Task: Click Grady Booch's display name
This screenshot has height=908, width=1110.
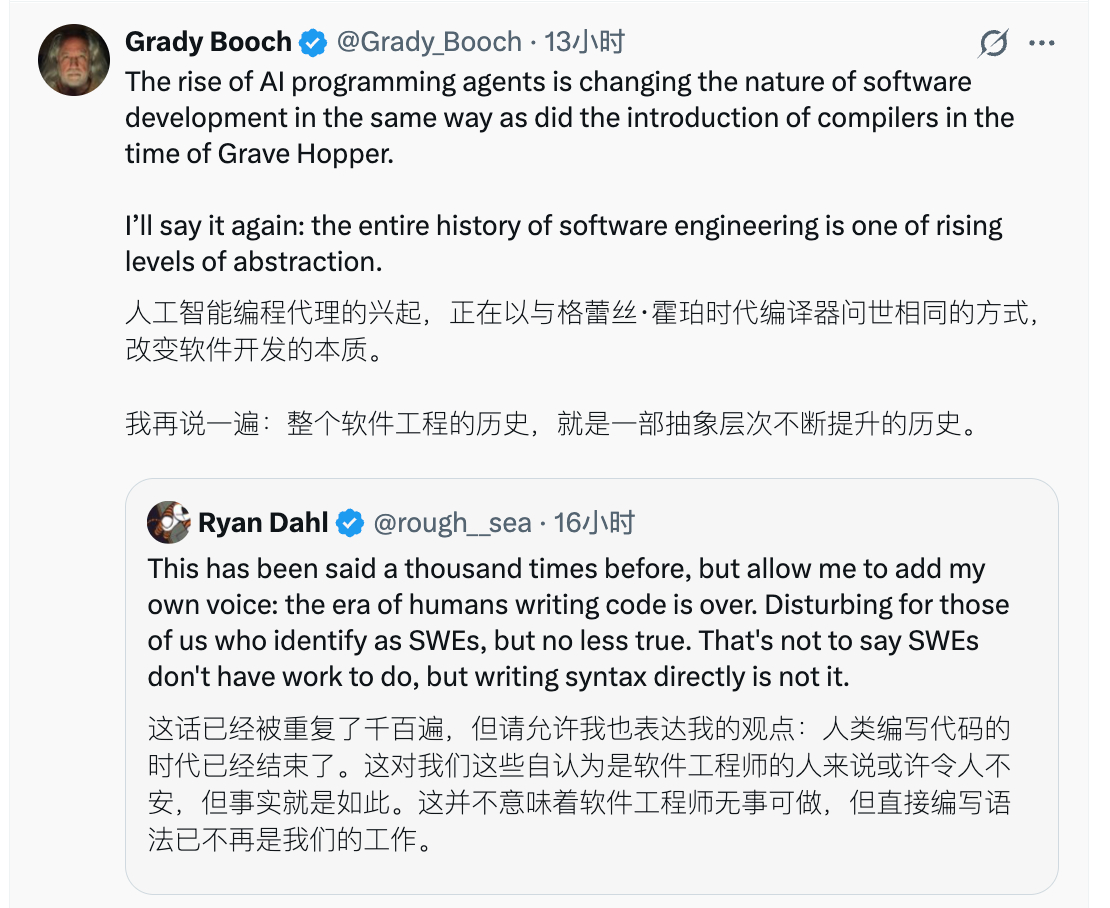Action: (207, 42)
